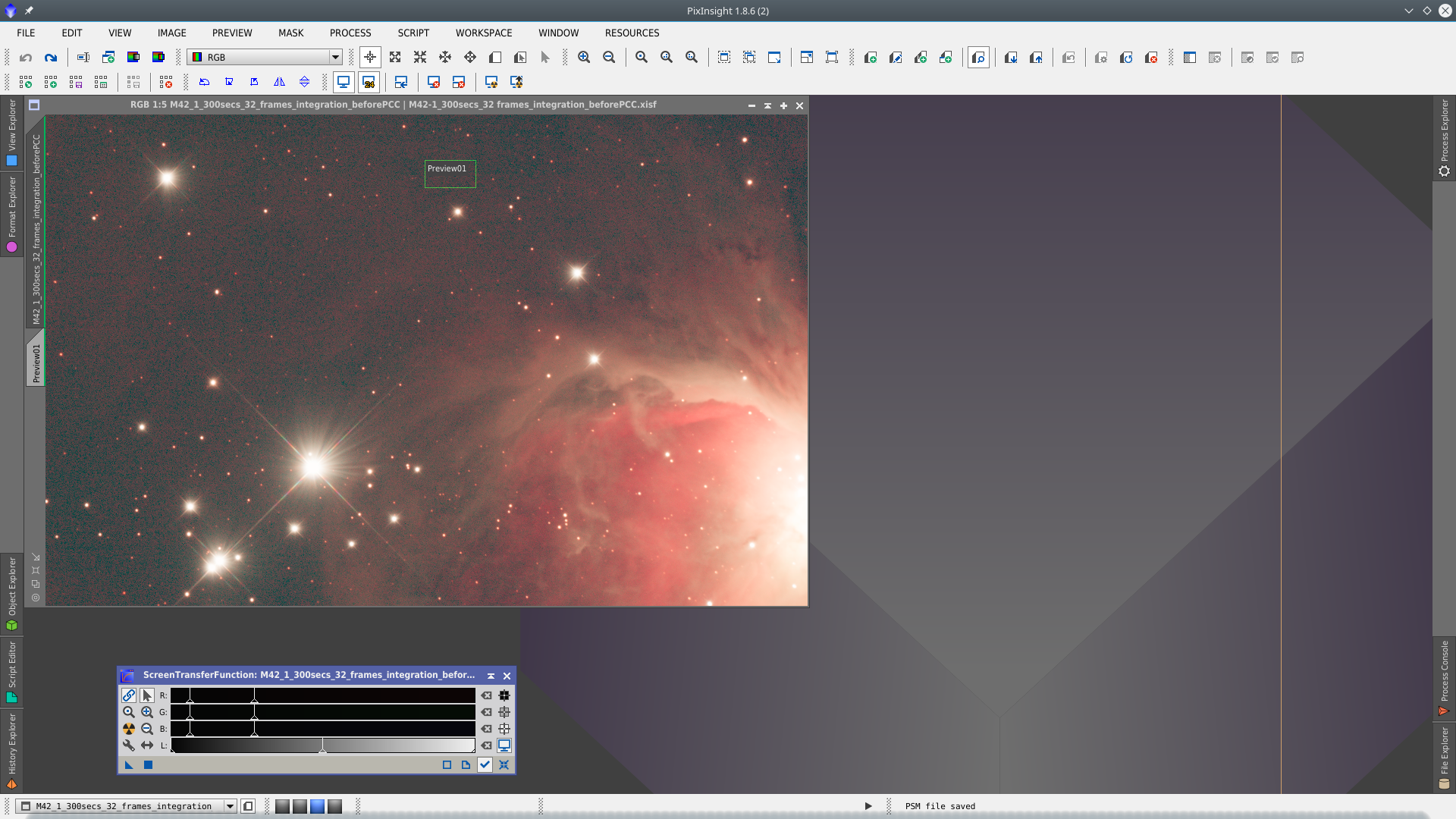Click the STF wrench options icon
This screenshot has height=819, width=1456.
(x=129, y=745)
